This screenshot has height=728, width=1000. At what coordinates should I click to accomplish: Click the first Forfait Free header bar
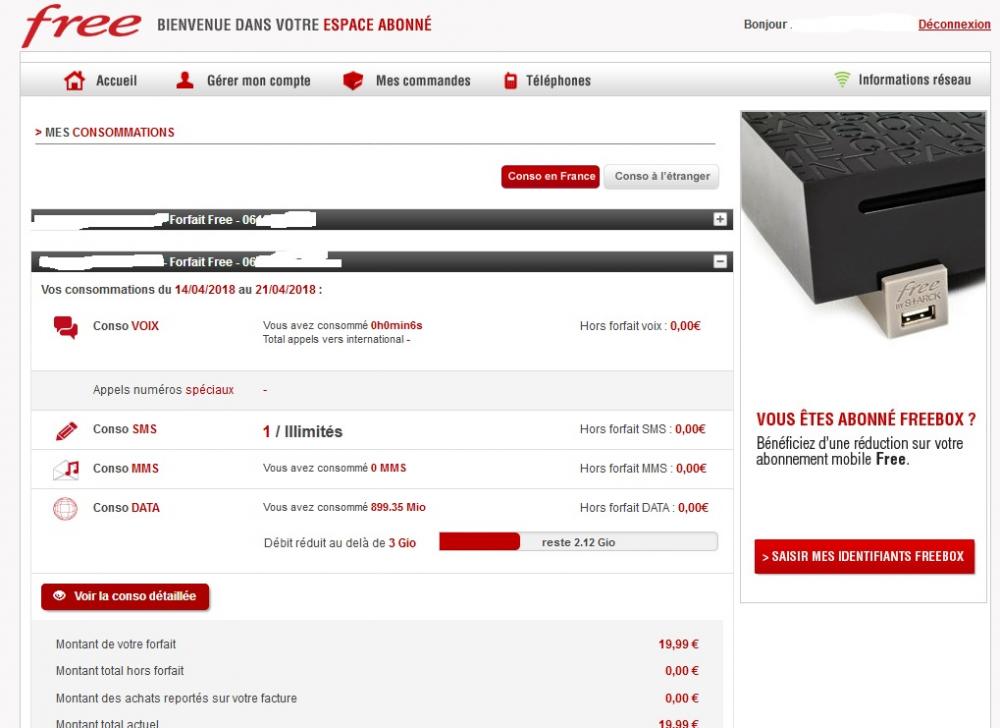coord(381,219)
